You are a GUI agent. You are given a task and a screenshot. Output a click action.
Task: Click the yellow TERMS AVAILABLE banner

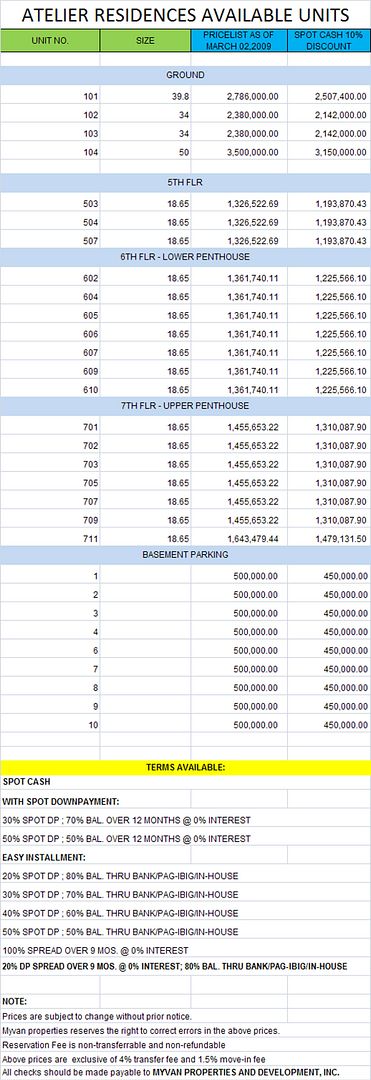[x=185, y=767]
